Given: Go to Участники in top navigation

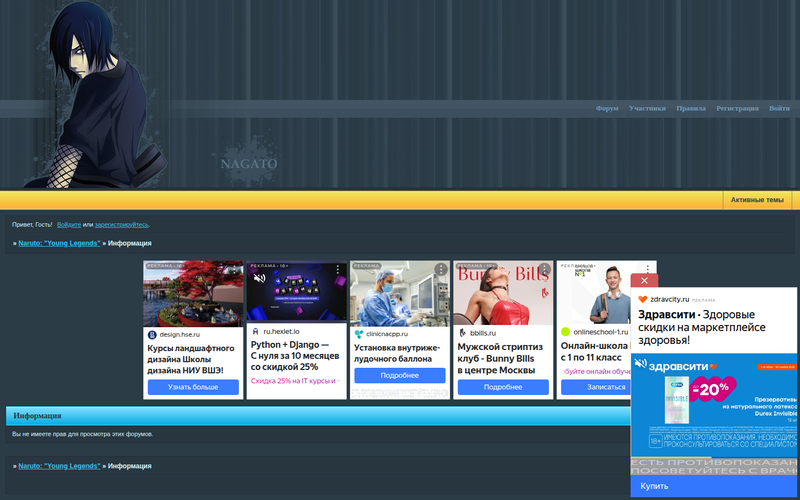Looking at the screenshot, I should (x=647, y=108).
